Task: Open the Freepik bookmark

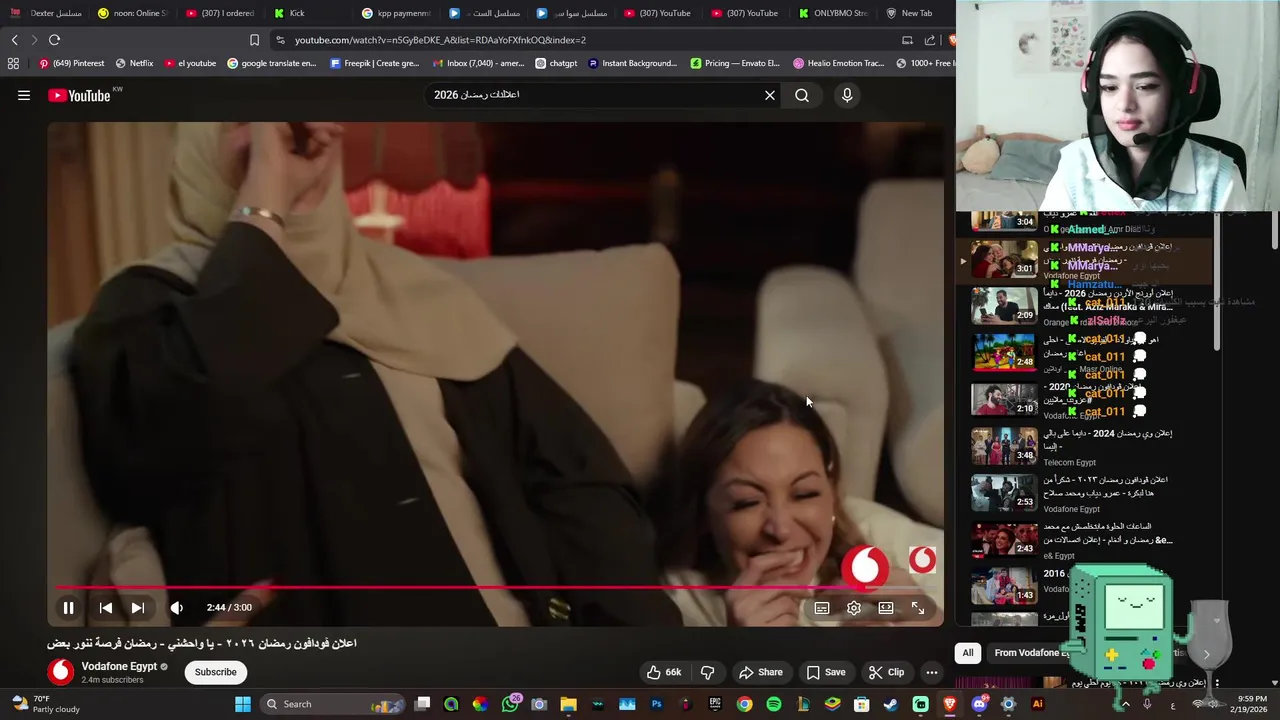Action: [x=374, y=63]
